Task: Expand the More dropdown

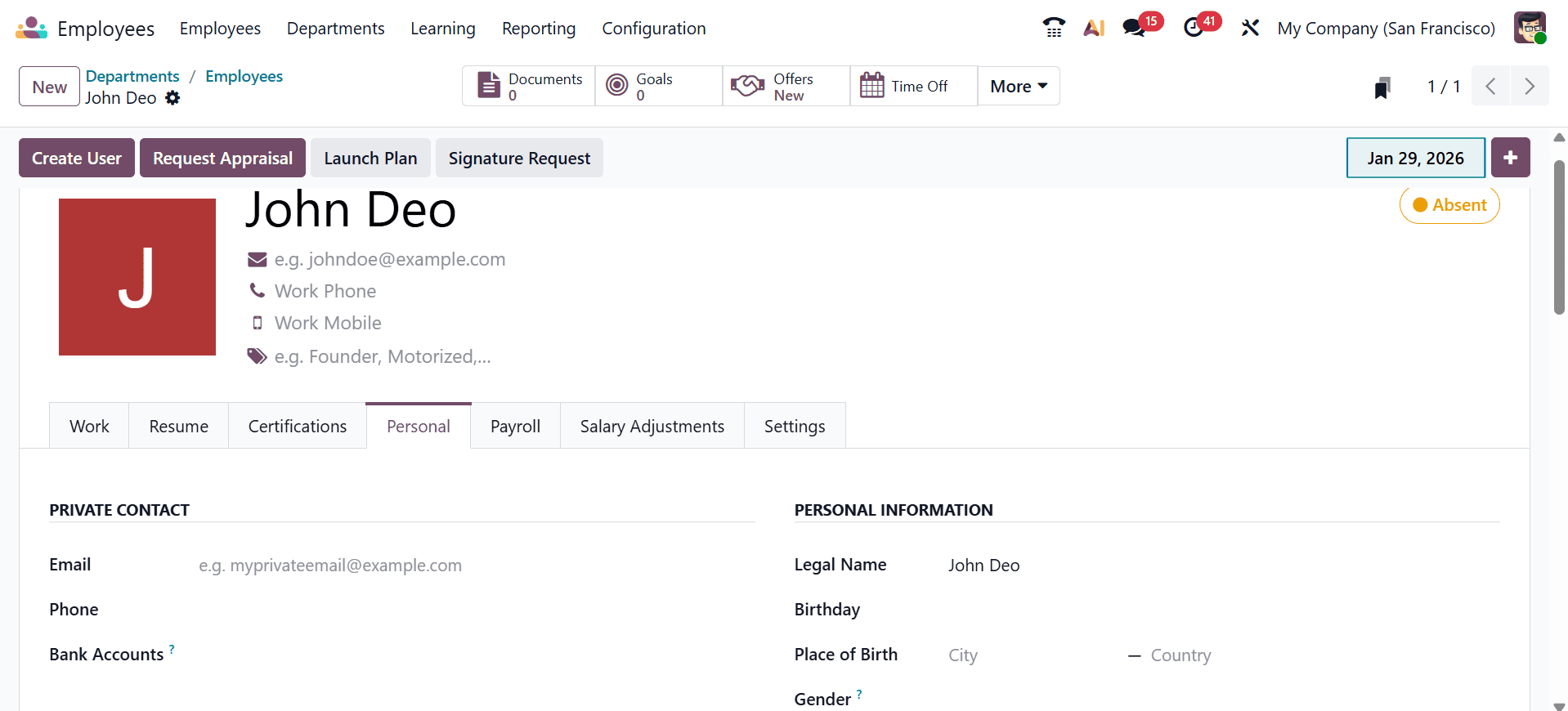Action: [x=1019, y=86]
